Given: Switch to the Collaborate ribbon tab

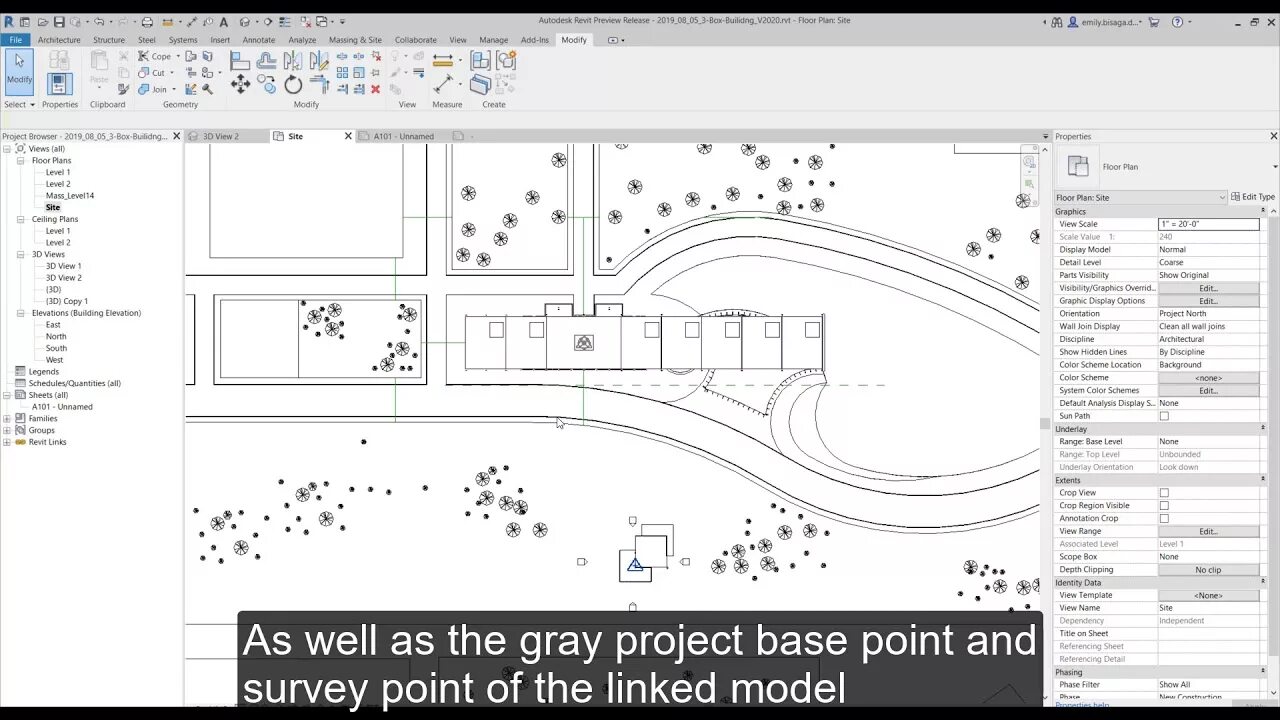Looking at the screenshot, I should (x=415, y=40).
